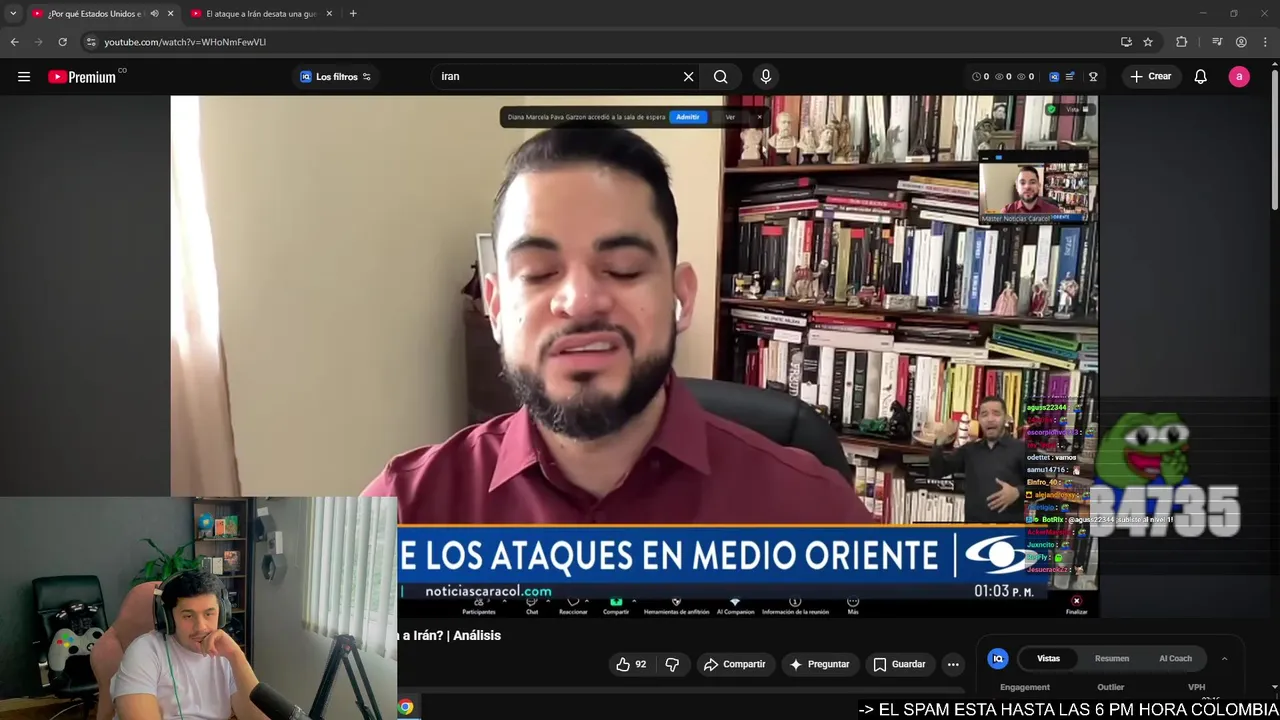This screenshot has height=720, width=1280.
Task: Click Admitir in the waiting room notice
Action: tap(688, 117)
